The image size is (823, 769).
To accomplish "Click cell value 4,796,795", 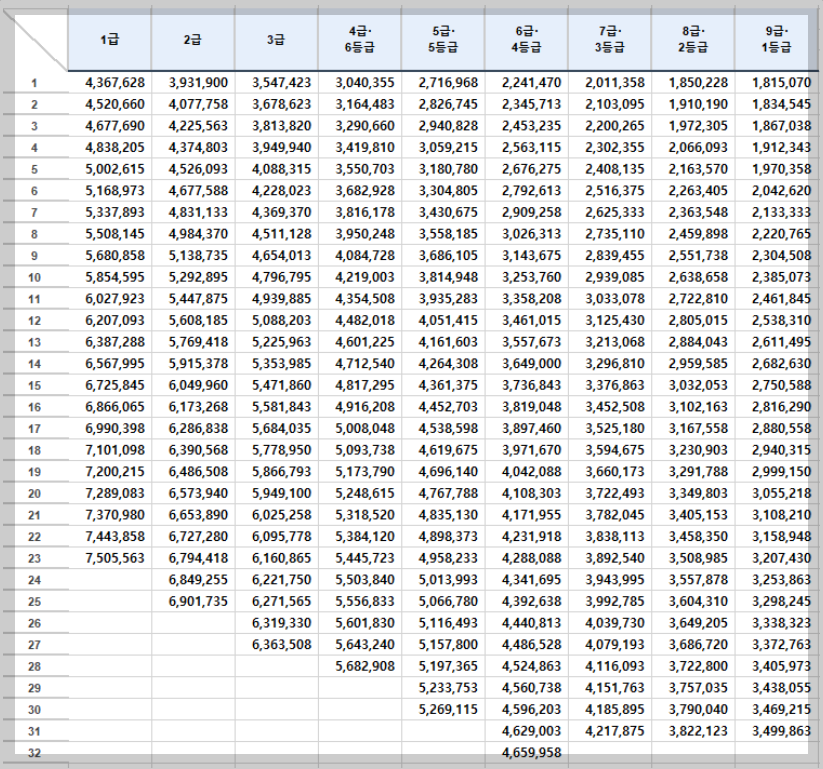I will (x=282, y=277).
